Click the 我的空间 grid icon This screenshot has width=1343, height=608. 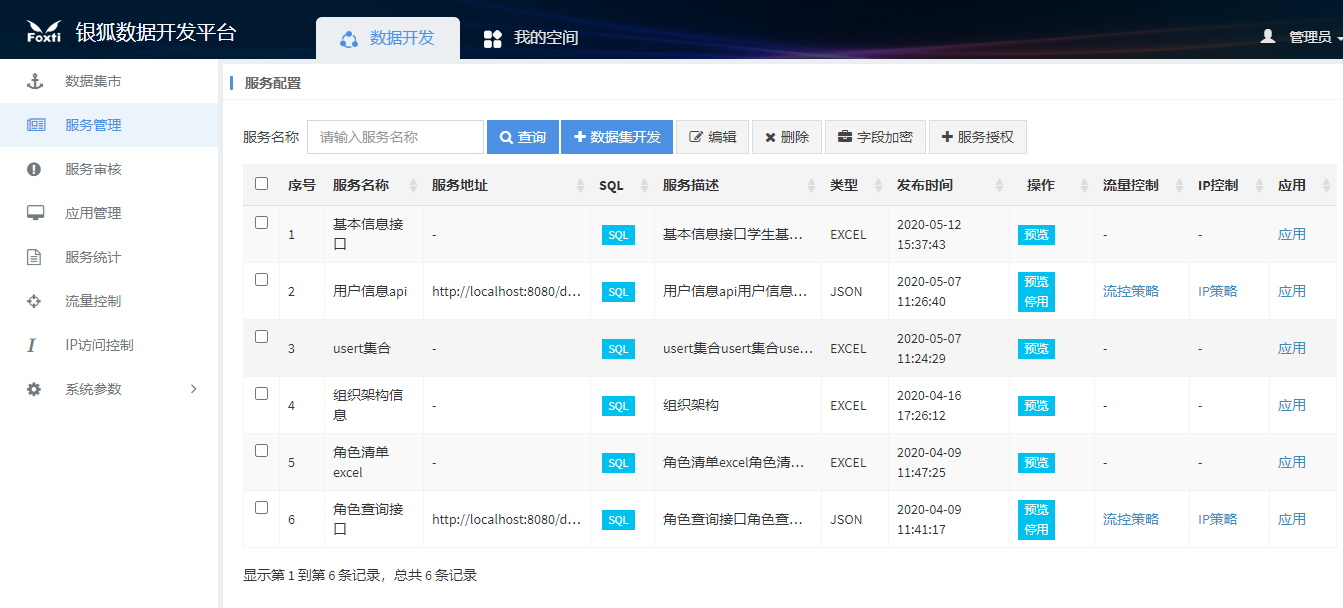492,38
